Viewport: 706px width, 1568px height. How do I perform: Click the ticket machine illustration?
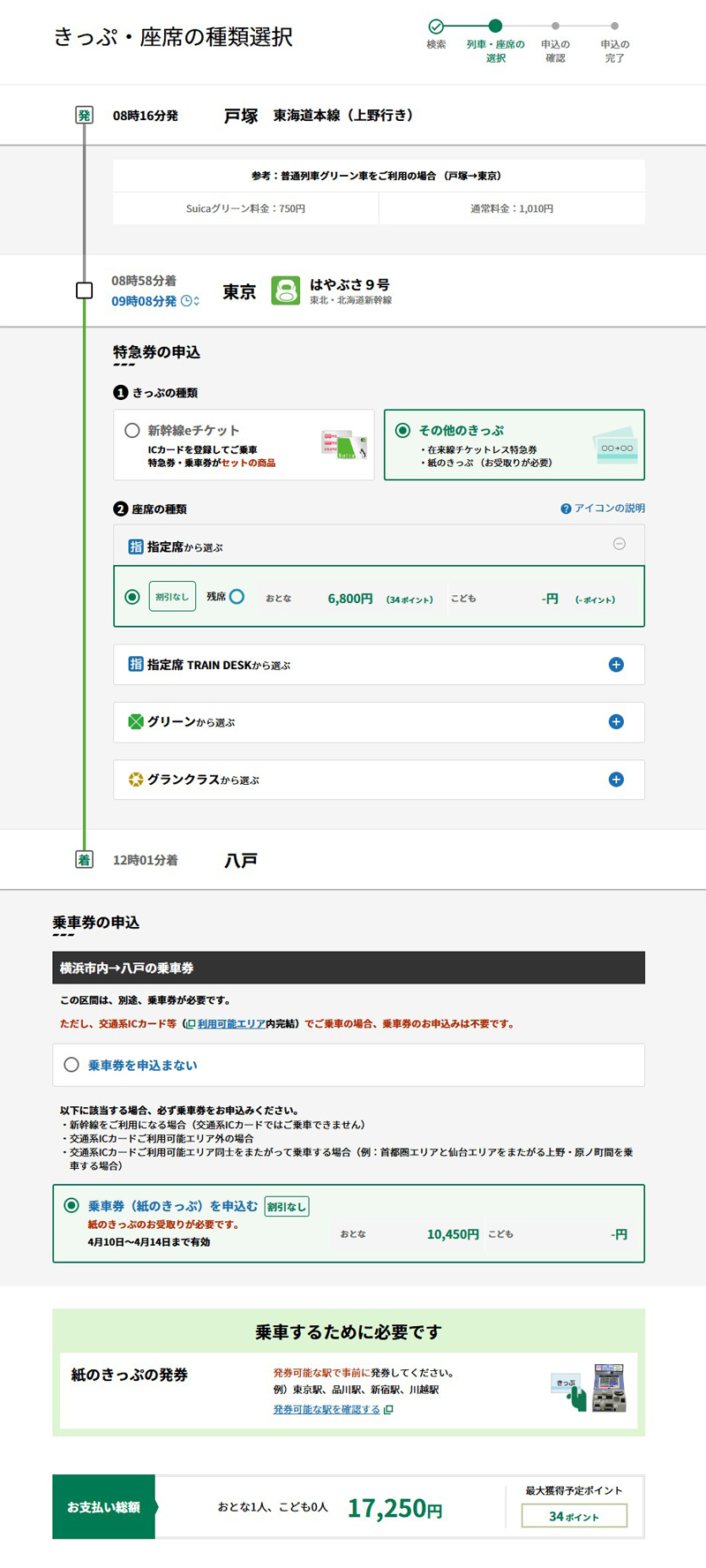point(608,1388)
